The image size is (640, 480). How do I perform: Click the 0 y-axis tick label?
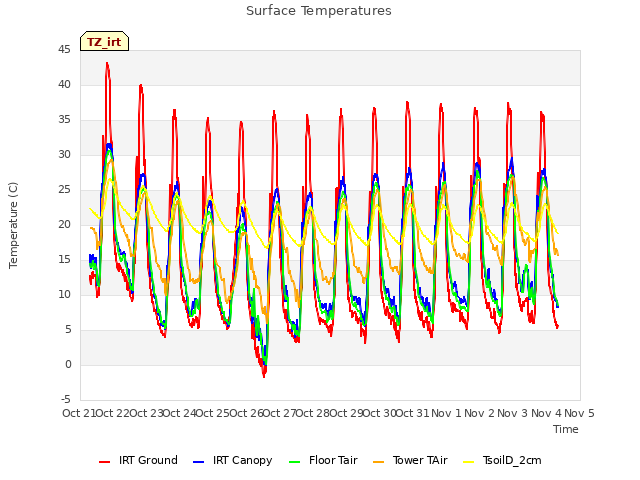(x=68, y=364)
